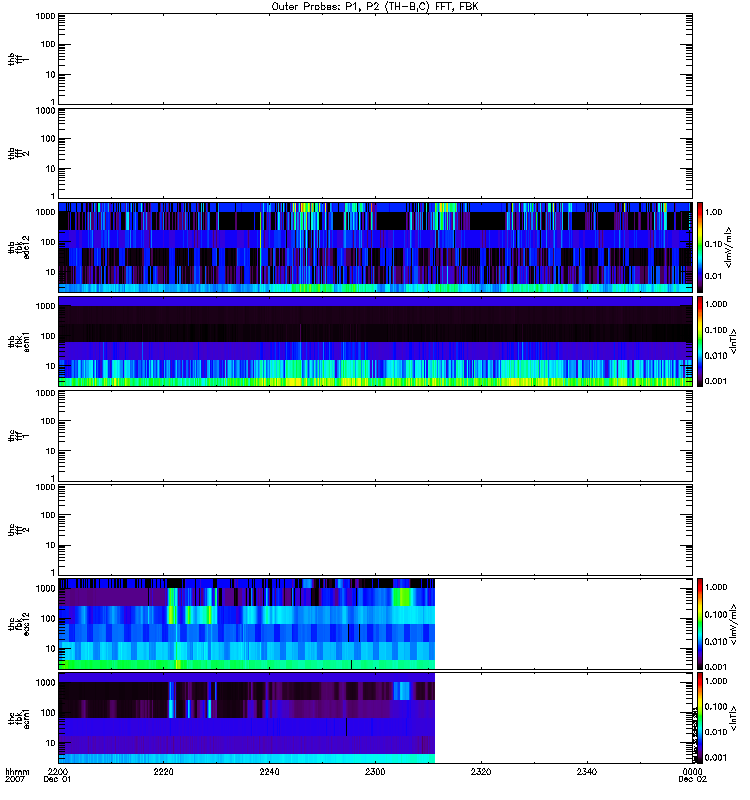Click the 'hhmm' axis unit label
The height and width of the screenshot is (800, 750).
point(17,771)
